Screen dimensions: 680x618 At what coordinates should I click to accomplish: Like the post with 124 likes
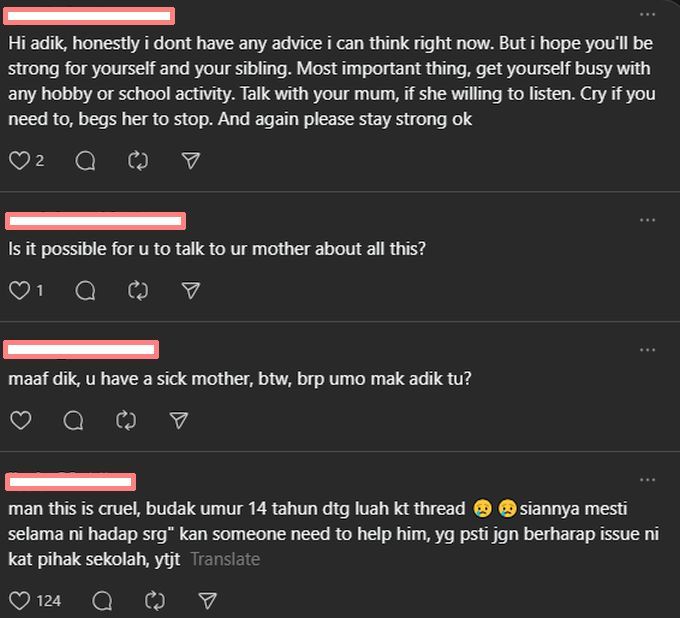[x=20, y=601]
